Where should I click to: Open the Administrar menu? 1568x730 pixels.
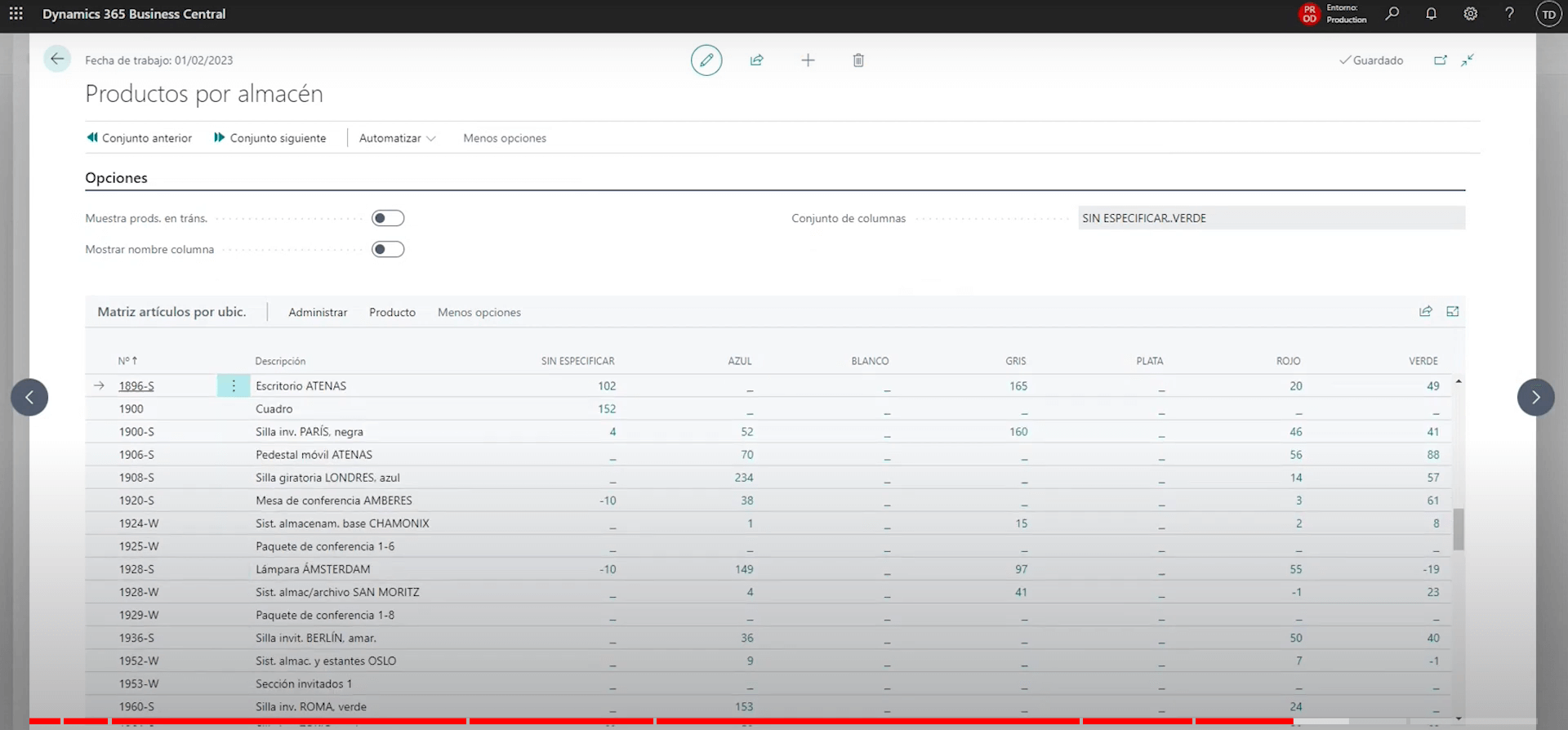[x=318, y=312]
